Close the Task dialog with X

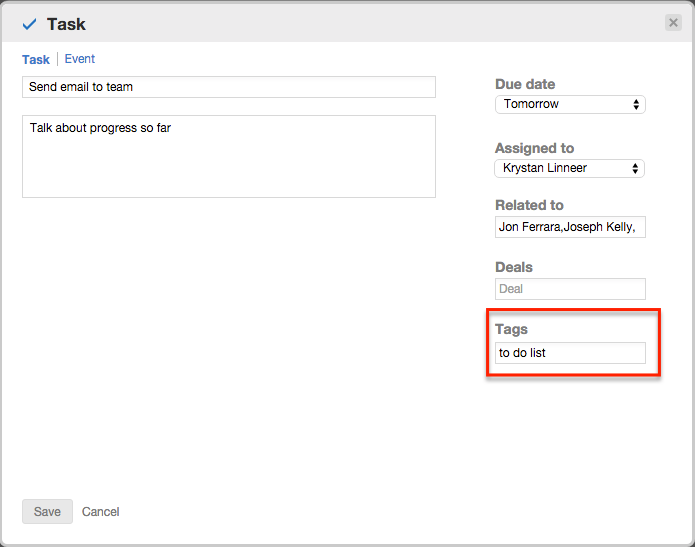pyautogui.click(x=673, y=23)
